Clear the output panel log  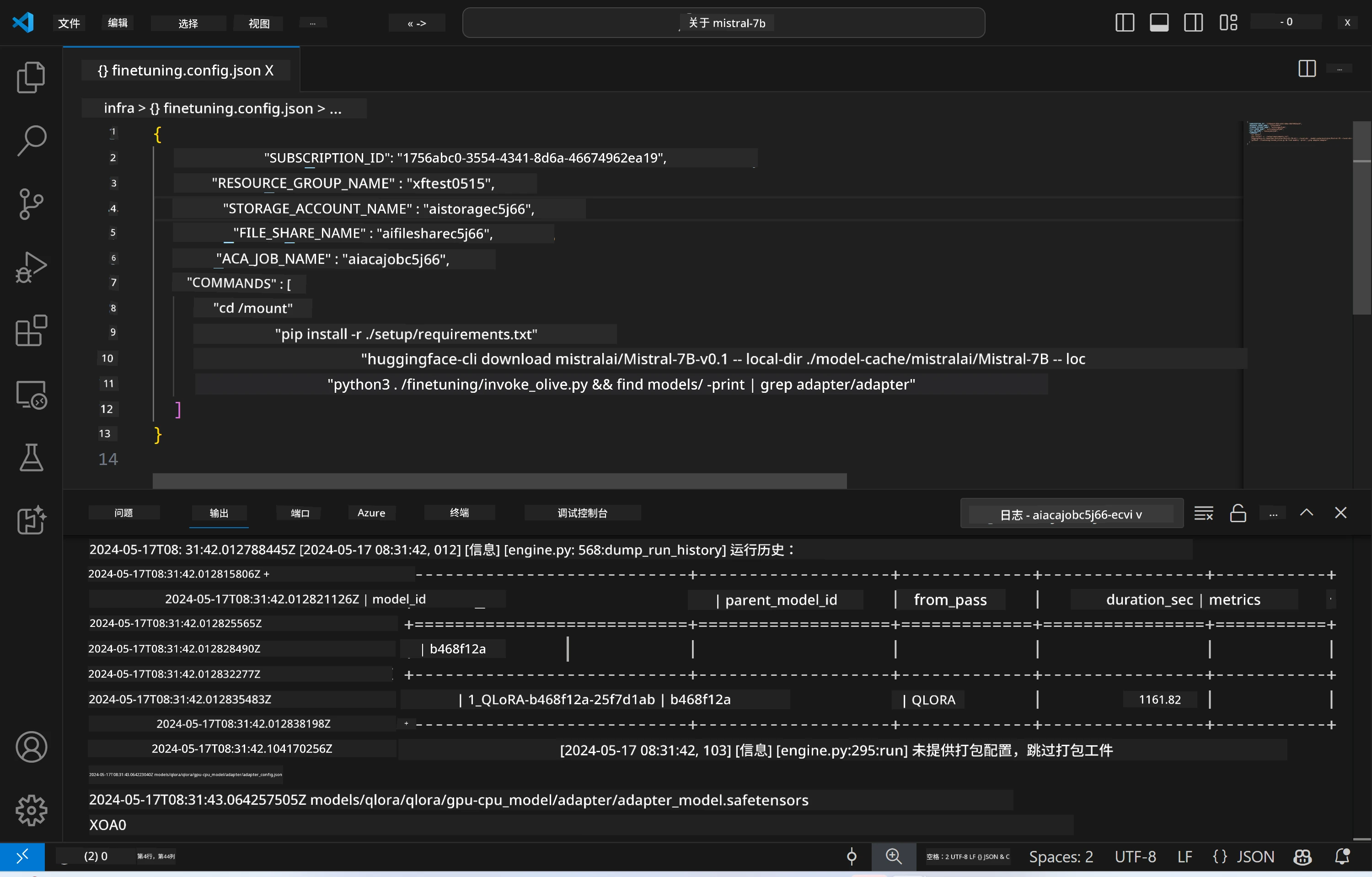1204,513
